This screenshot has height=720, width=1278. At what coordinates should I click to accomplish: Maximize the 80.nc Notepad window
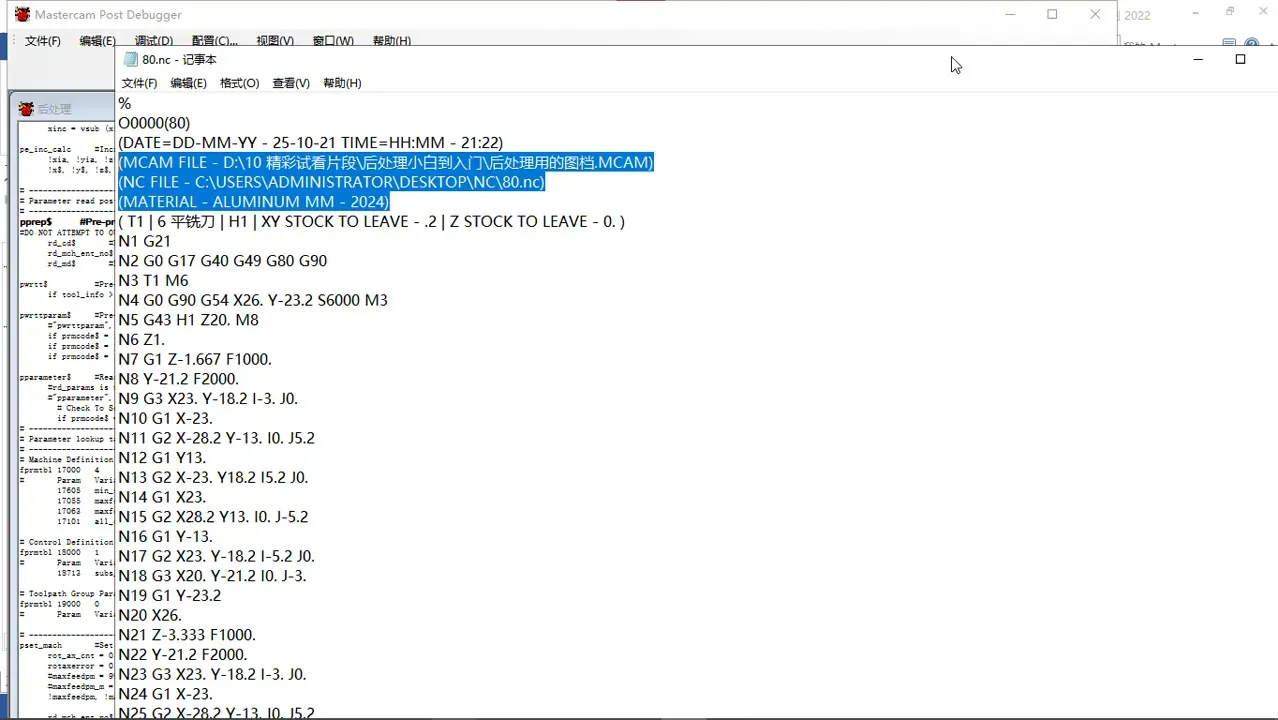1240,60
